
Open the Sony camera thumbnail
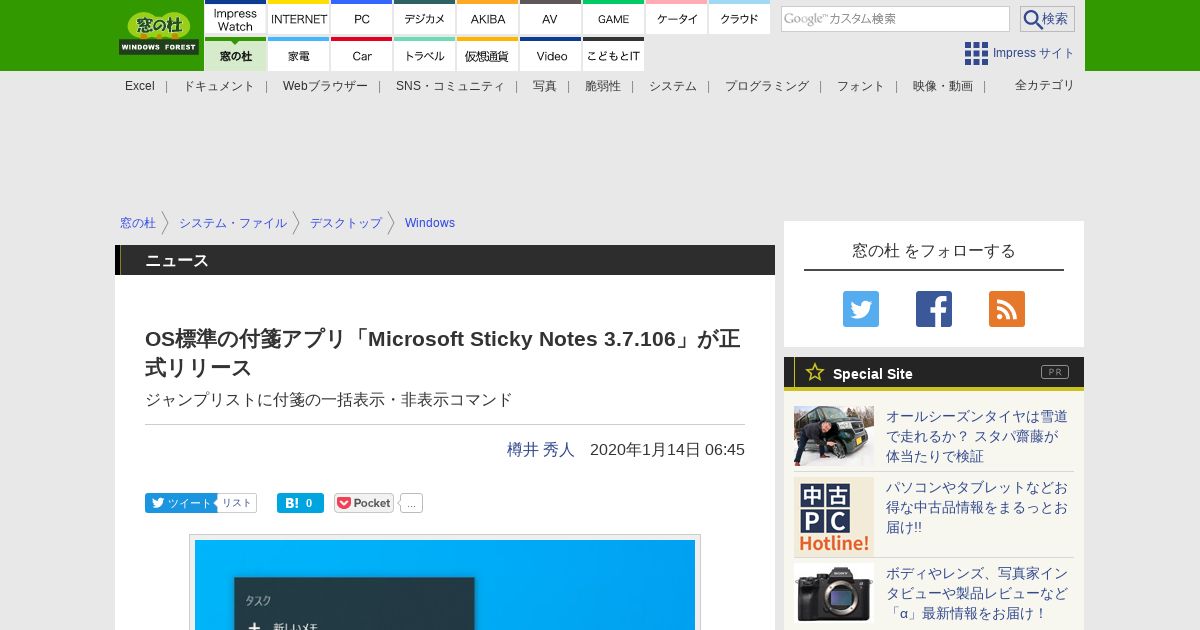tap(834, 593)
